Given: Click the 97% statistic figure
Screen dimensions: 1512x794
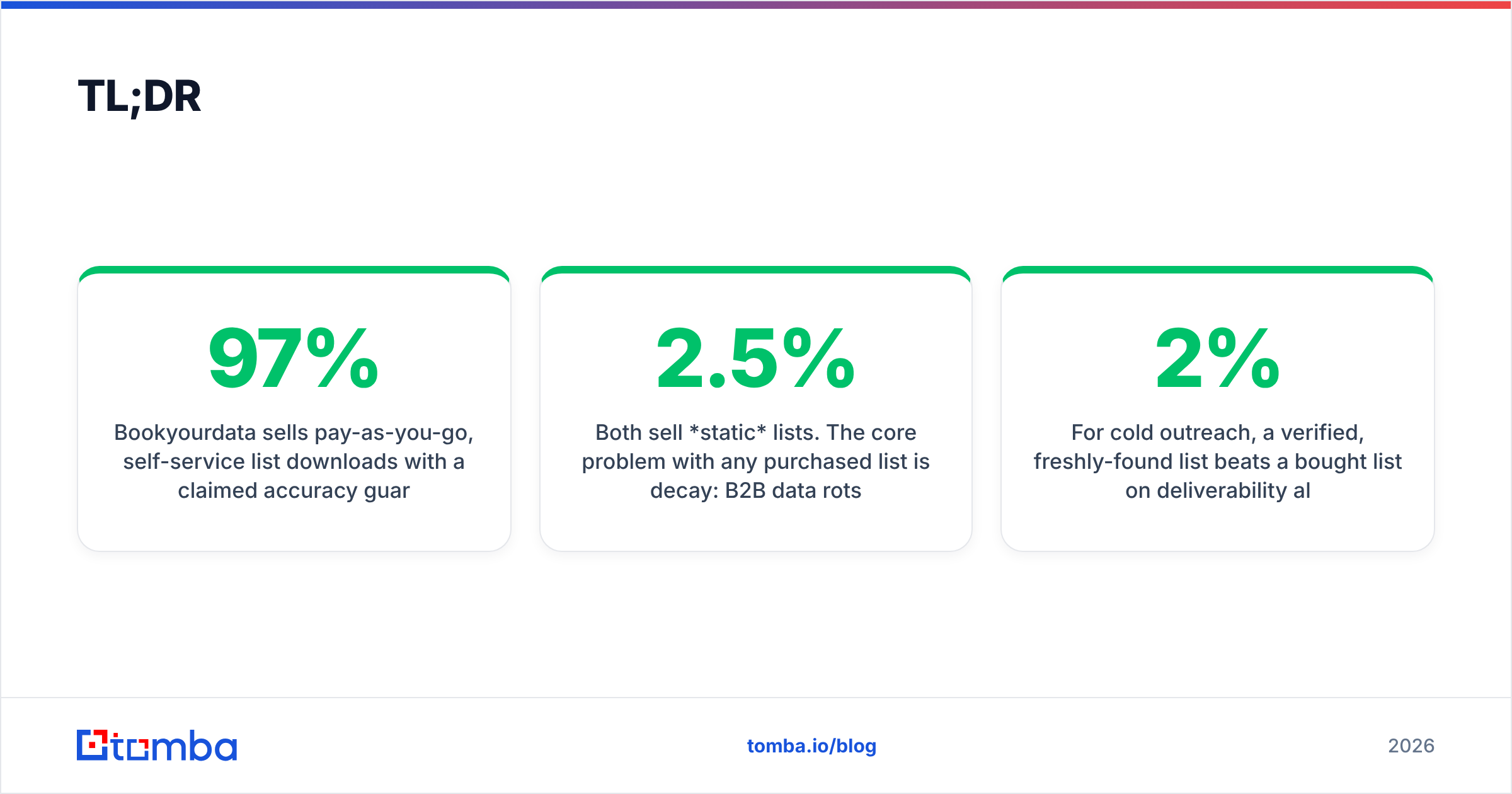Looking at the screenshot, I should (x=294, y=358).
